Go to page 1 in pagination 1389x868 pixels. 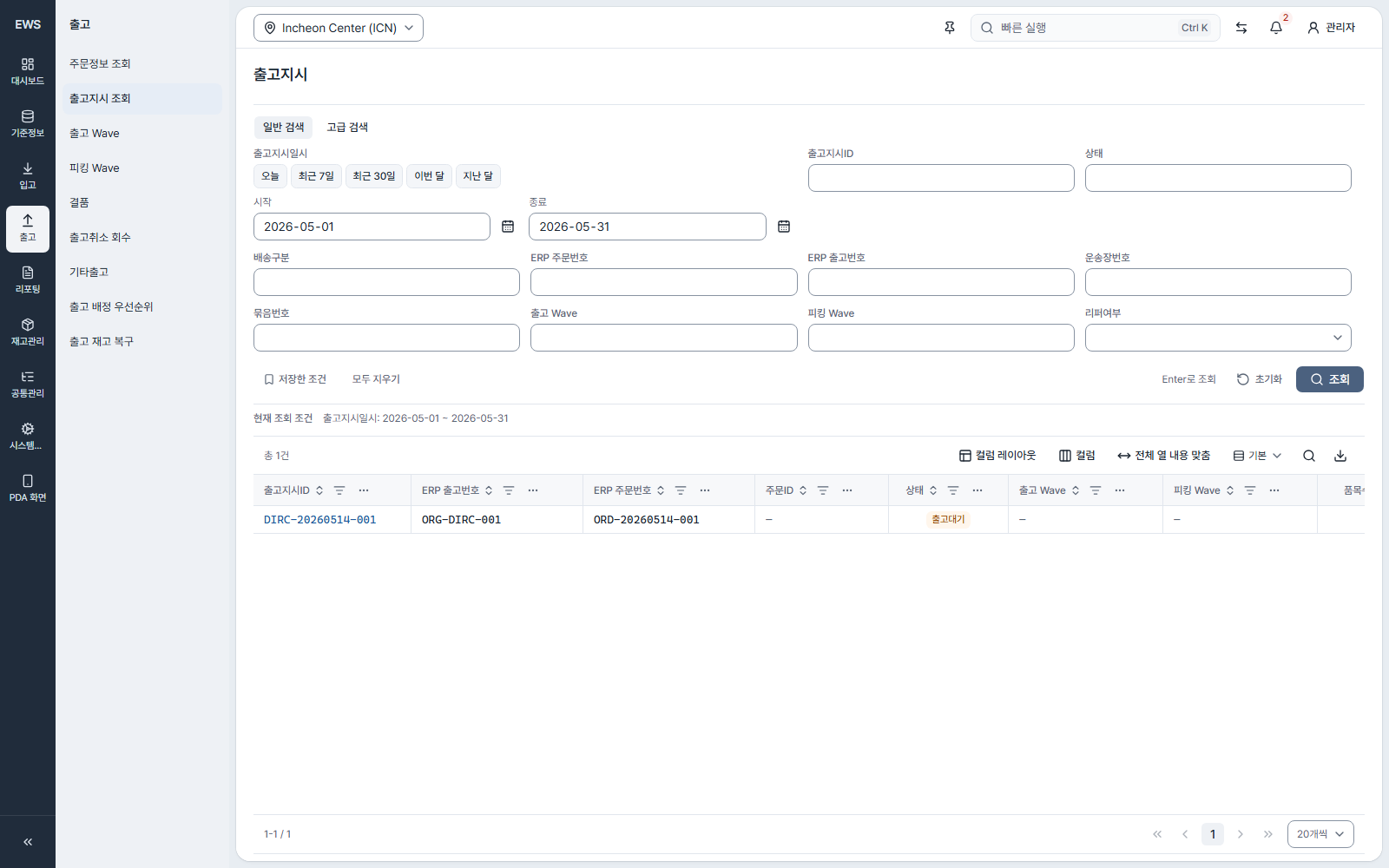tap(1213, 834)
